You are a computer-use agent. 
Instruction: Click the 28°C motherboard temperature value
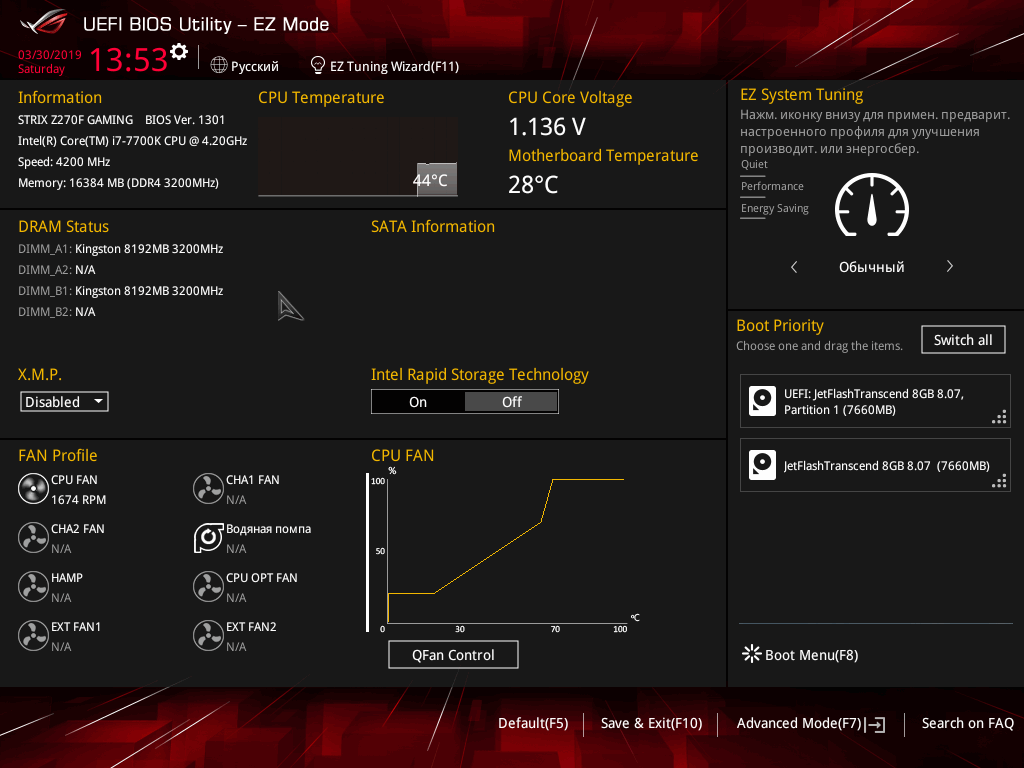533,184
